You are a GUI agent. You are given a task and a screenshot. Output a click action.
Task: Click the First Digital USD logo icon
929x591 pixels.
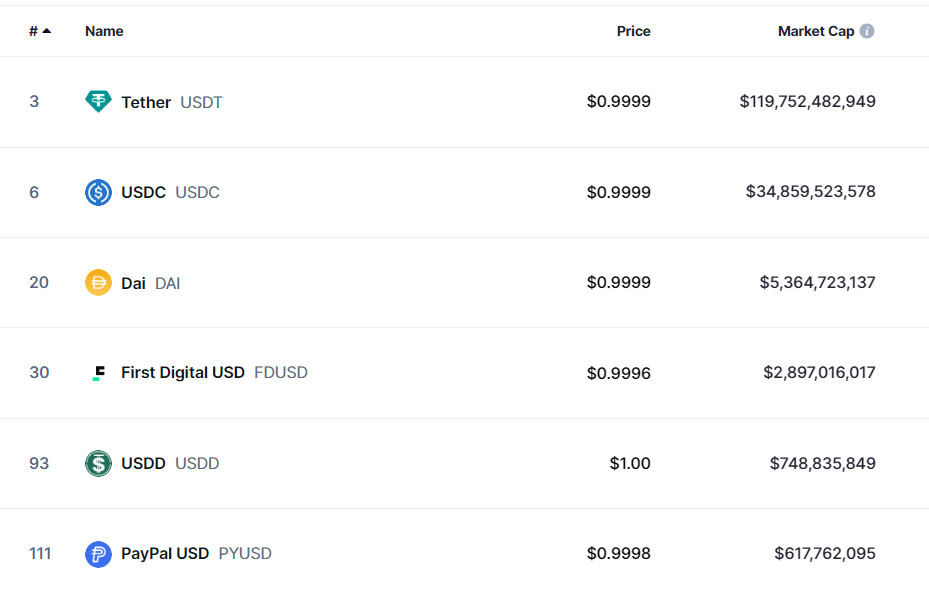click(98, 372)
